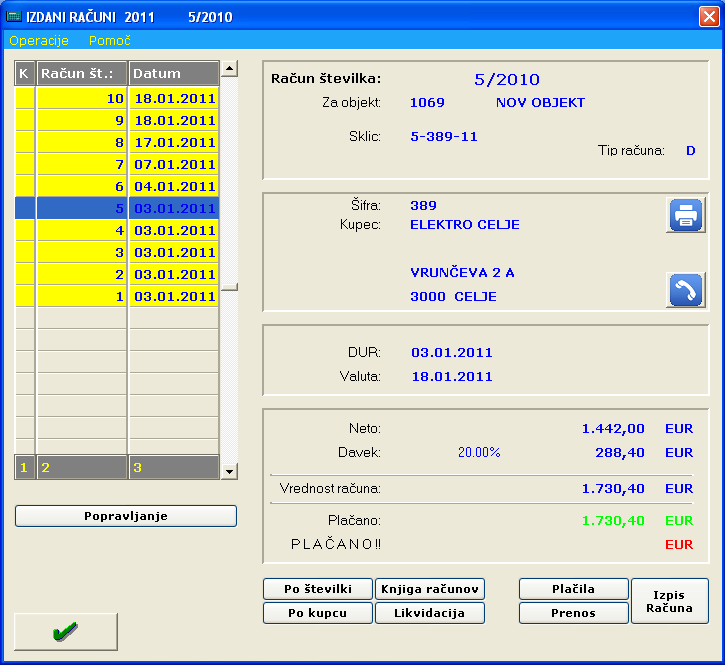The width and height of the screenshot is (725, 665).
Task: Close the Izdani Računi window
Action: pyautogui.click(x=708, y=16)
